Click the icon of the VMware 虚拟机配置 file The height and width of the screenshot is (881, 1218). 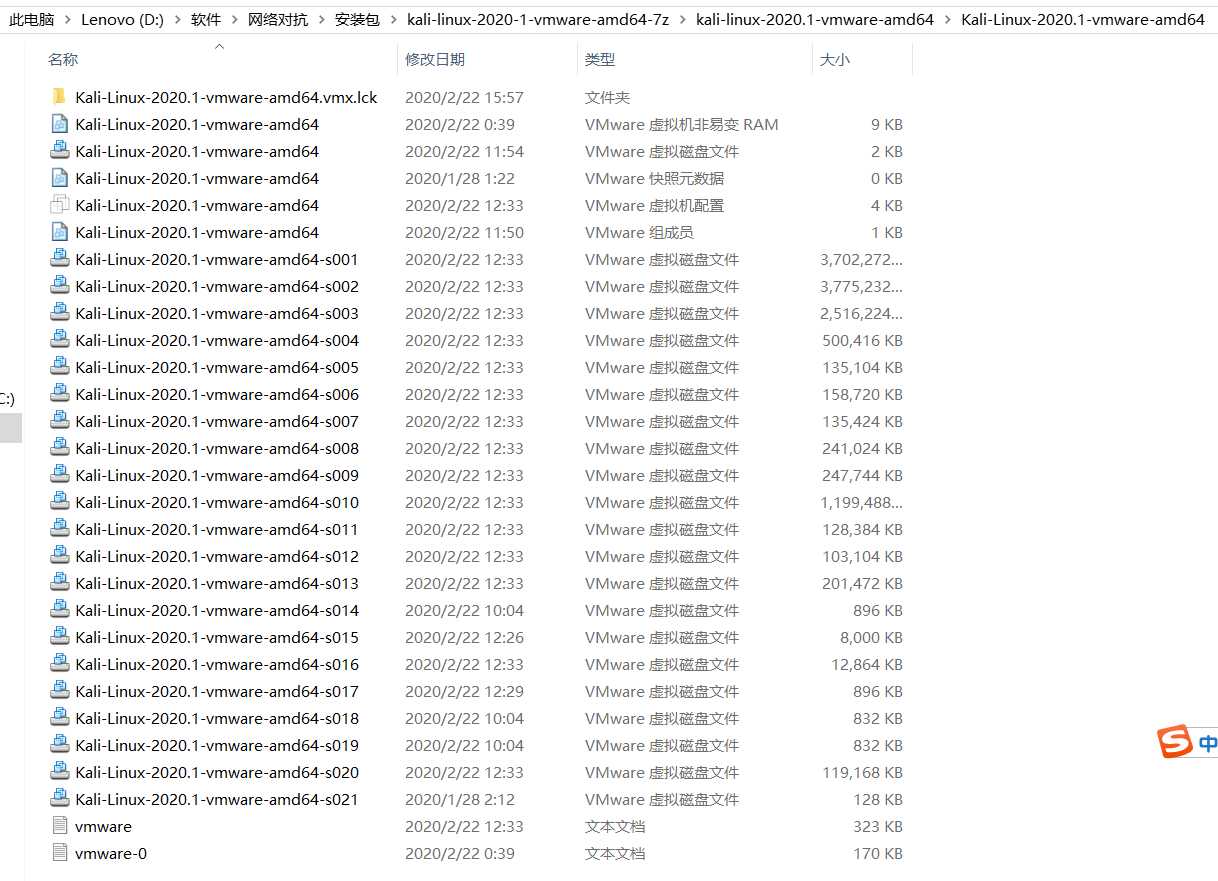click(x=60, y=205)
